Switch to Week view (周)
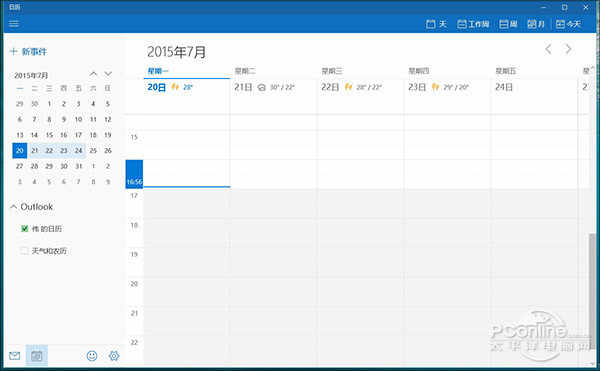 coord(508,24)
